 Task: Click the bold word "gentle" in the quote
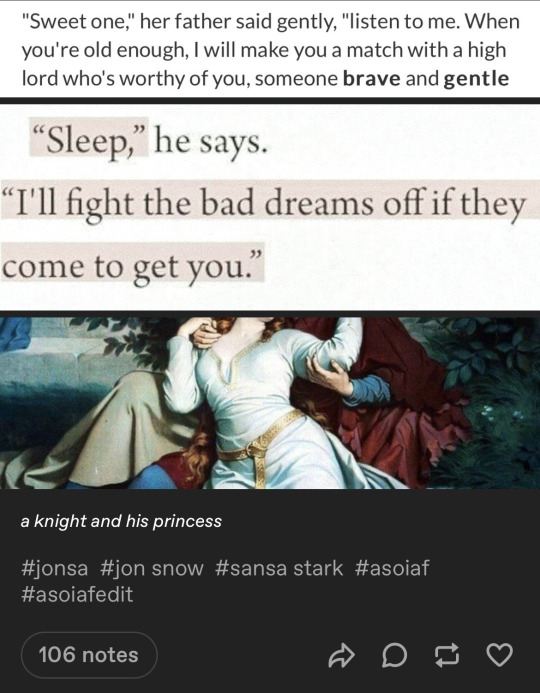click(x=476, y=79)
